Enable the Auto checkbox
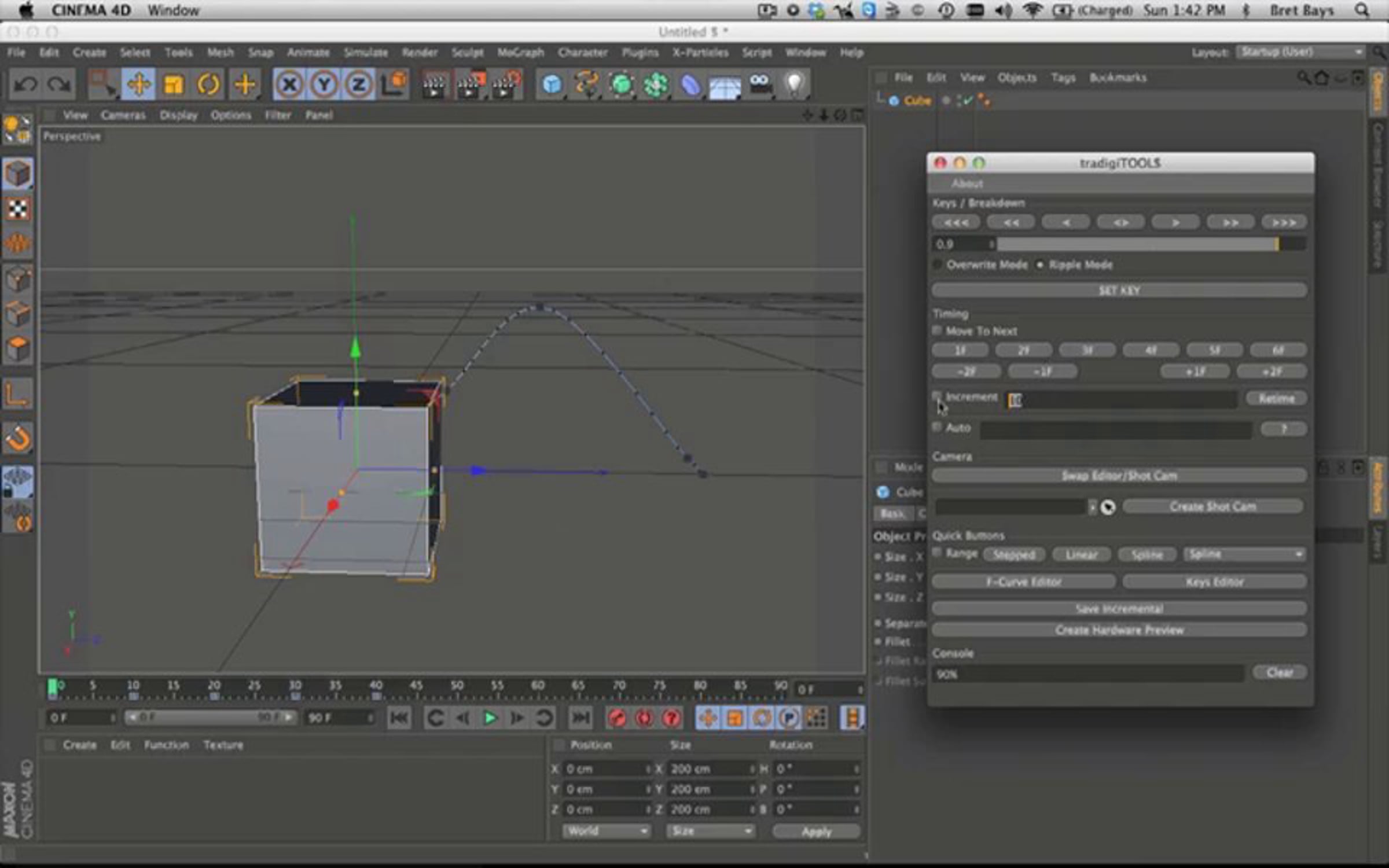Viewport: 1389px width, 868px height. click(x=937, y=427)
